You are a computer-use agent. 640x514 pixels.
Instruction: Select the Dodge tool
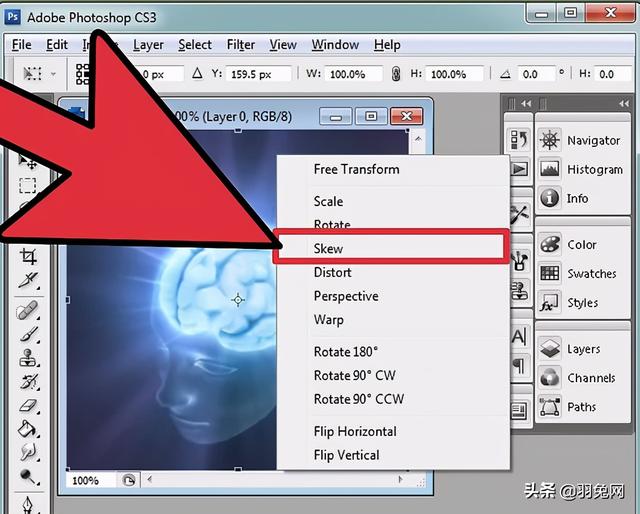click(28, 476)
